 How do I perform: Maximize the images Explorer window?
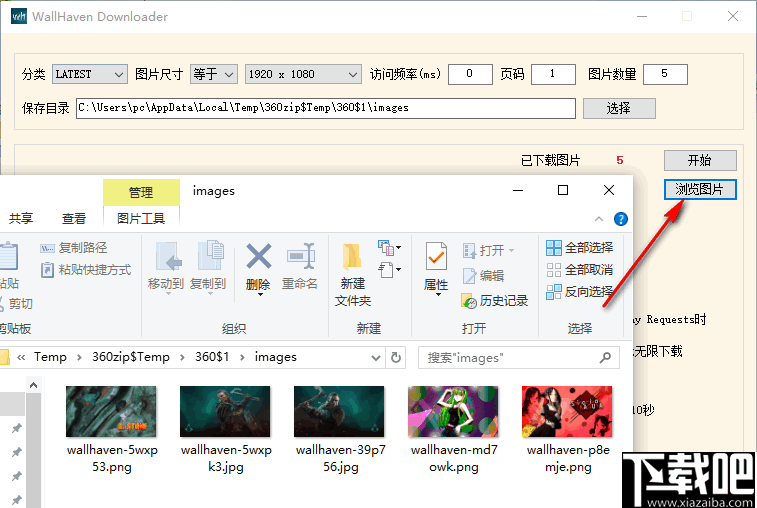[563, 190]
